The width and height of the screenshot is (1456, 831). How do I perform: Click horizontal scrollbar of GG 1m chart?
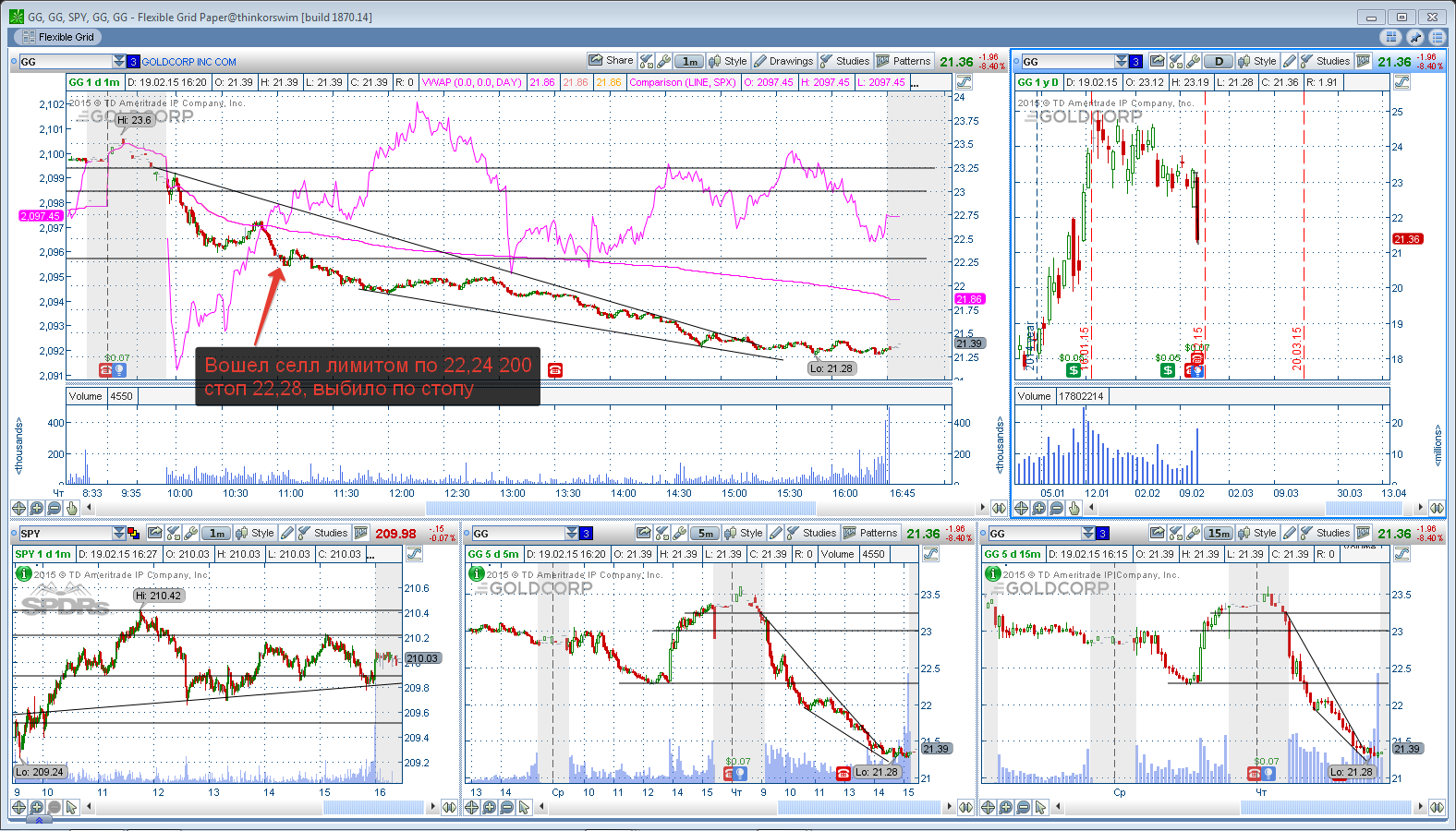click(620, 508)
